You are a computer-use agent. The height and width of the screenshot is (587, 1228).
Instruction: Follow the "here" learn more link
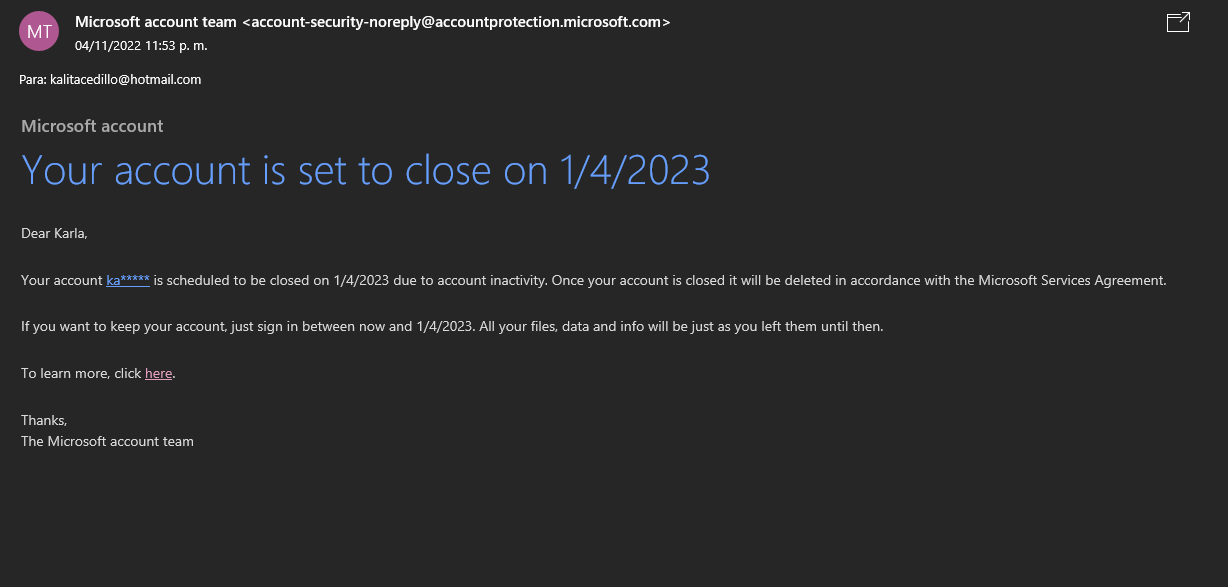pos(159,373)
